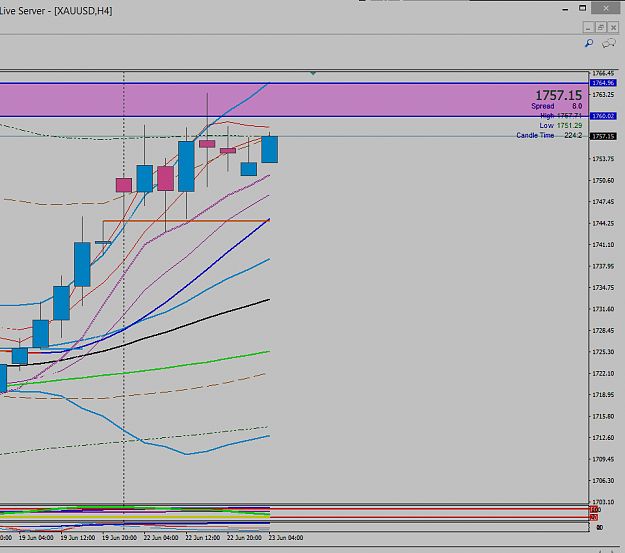The width and height of the screenshot is (625, 553).
Task: Open the chat bubbles icon
Action: pos(609,43)
